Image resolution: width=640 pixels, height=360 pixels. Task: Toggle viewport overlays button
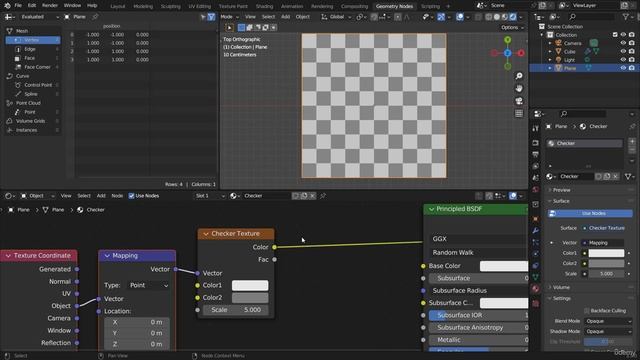coord(460,17)
